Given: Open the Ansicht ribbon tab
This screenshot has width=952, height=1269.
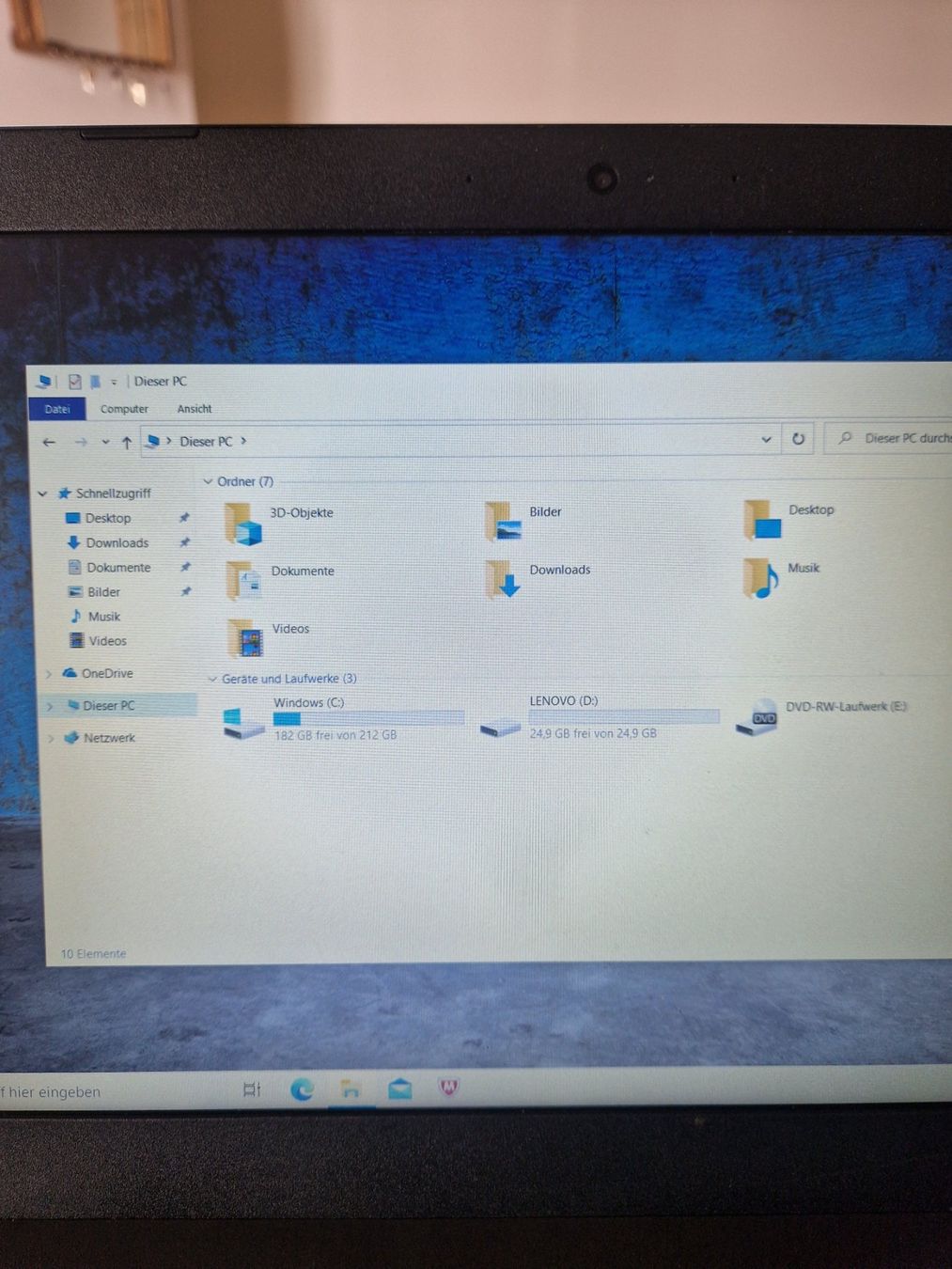Looking at the screenshot, I should click(x=195, y=409).
